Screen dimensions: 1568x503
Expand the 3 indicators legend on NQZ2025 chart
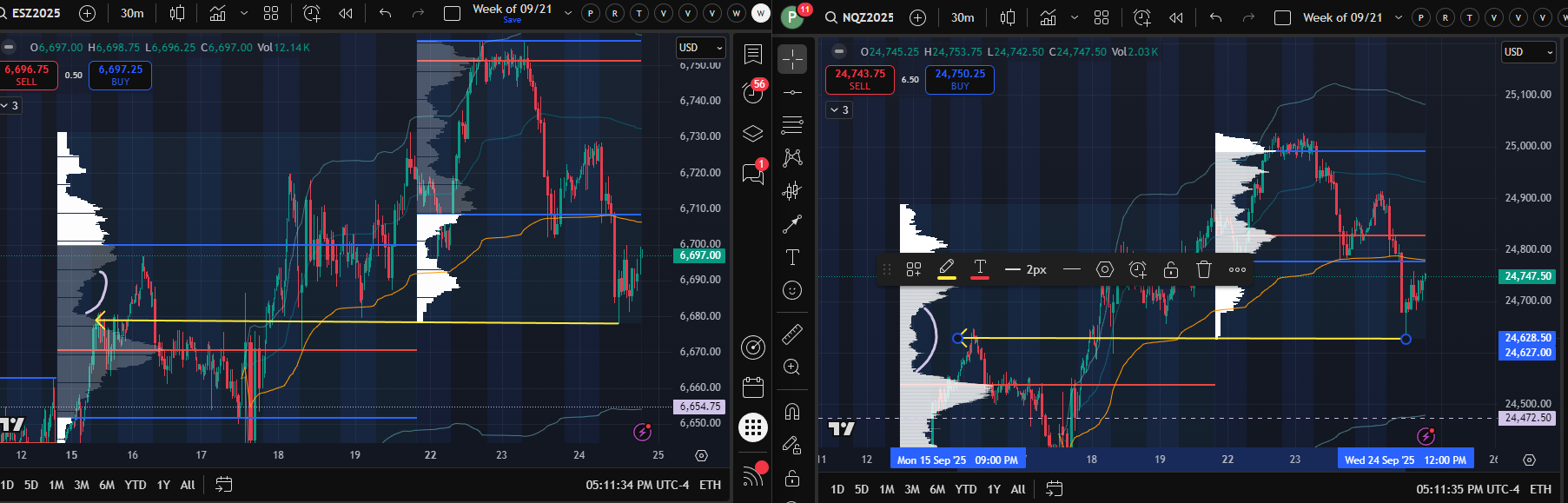pos(839,109)
